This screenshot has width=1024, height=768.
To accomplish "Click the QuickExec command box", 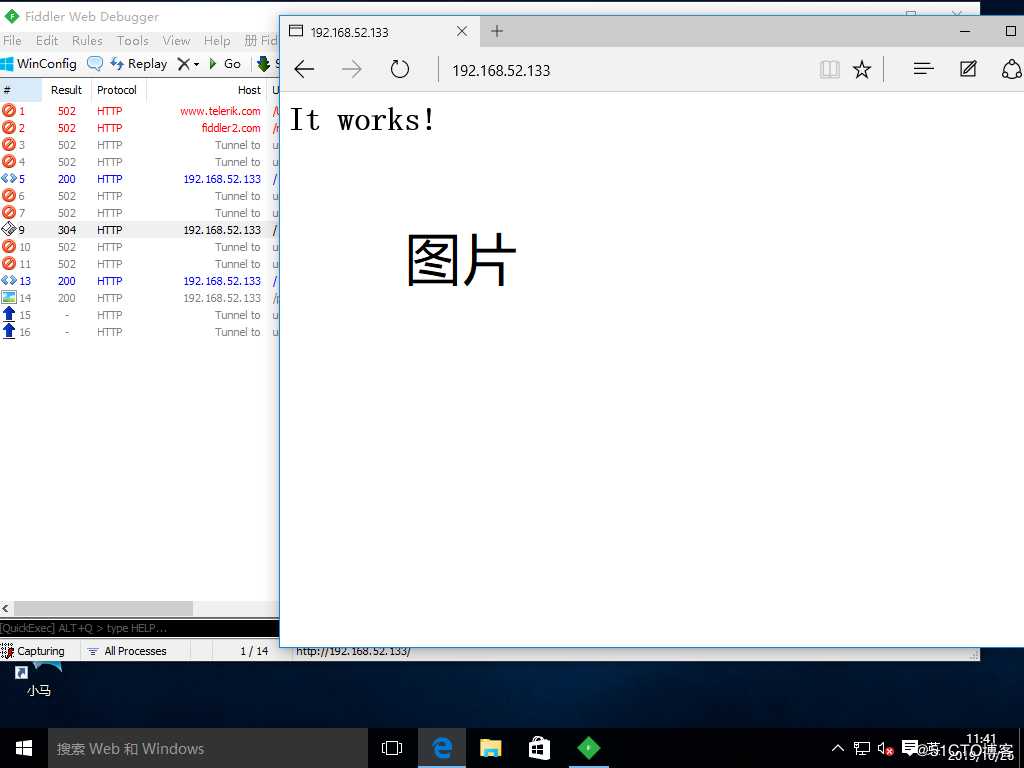I will click(x=140, y=628).
